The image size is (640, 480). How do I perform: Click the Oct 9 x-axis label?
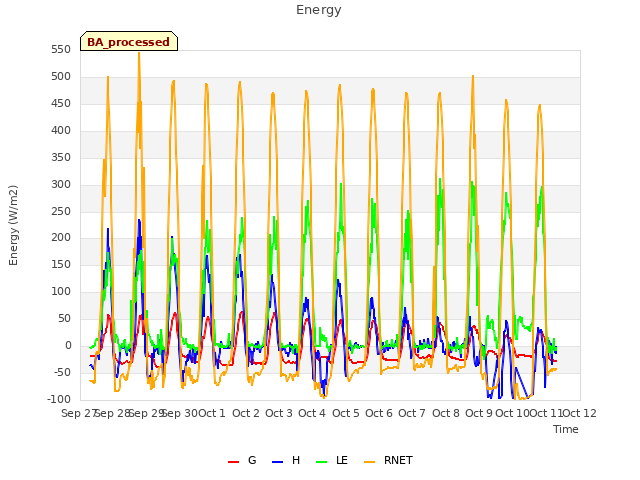(479, 413)
